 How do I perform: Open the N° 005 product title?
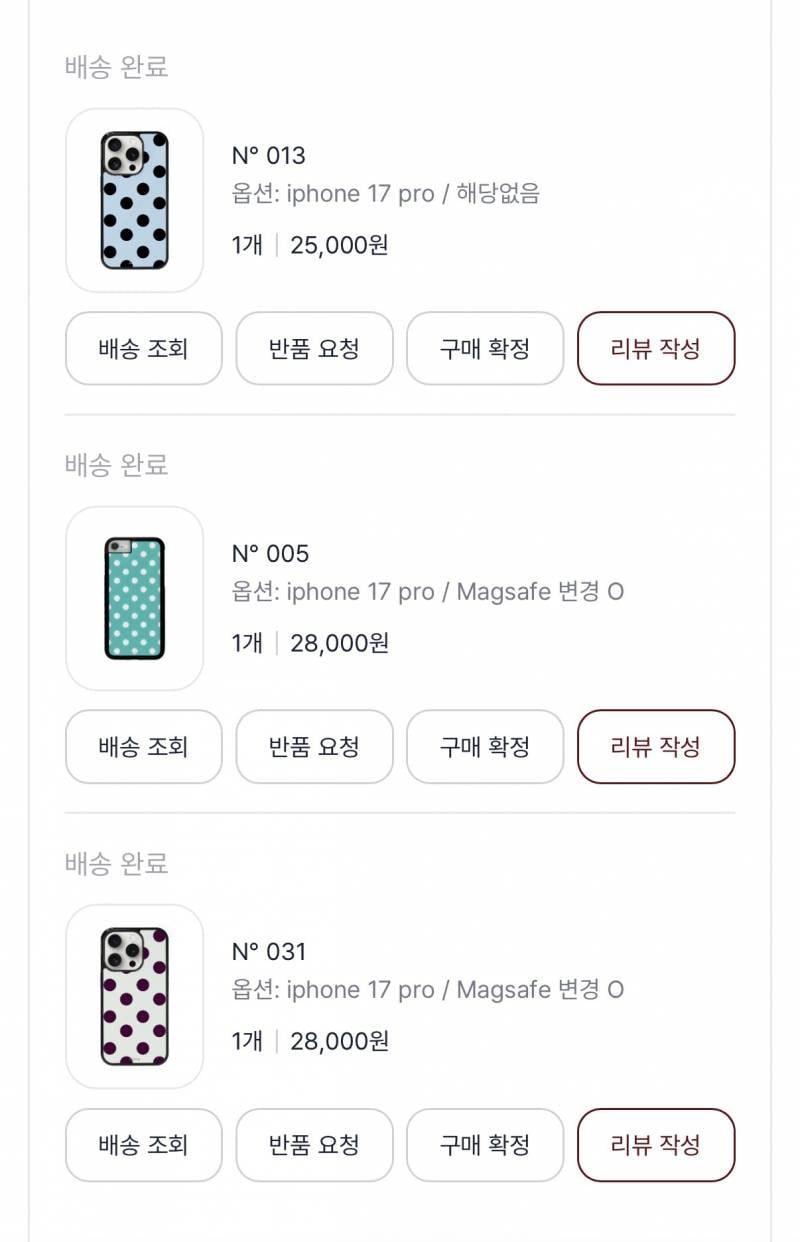(x=270, y=553)
